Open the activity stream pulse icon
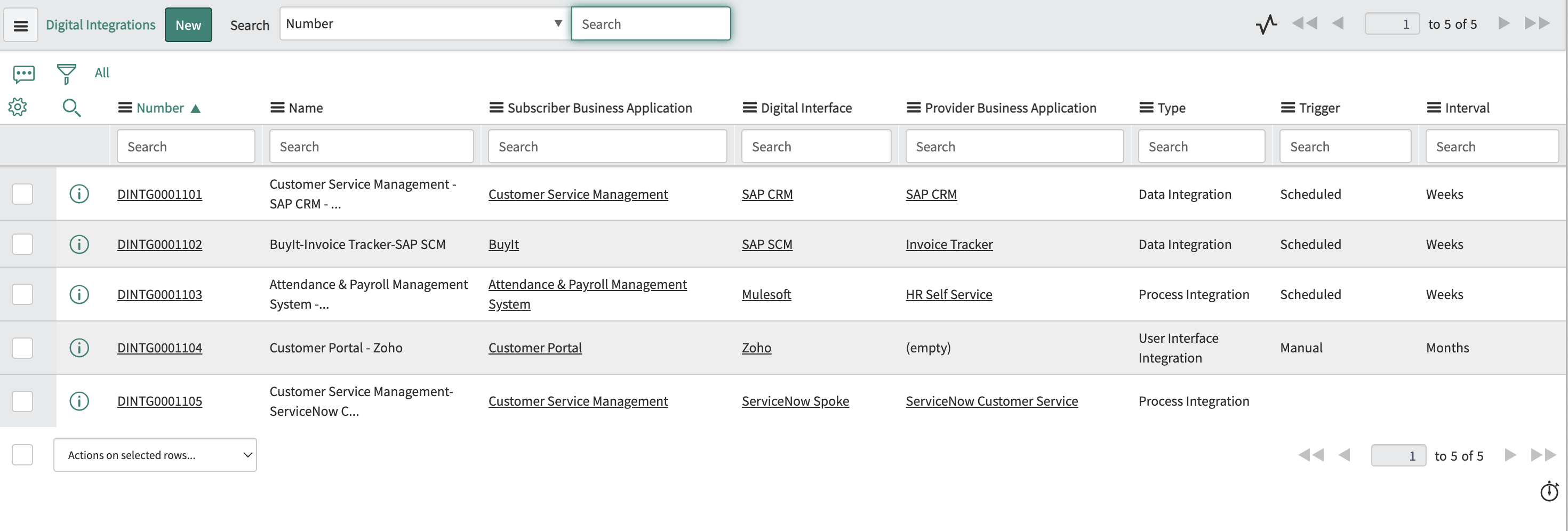 pos(1267,23)
